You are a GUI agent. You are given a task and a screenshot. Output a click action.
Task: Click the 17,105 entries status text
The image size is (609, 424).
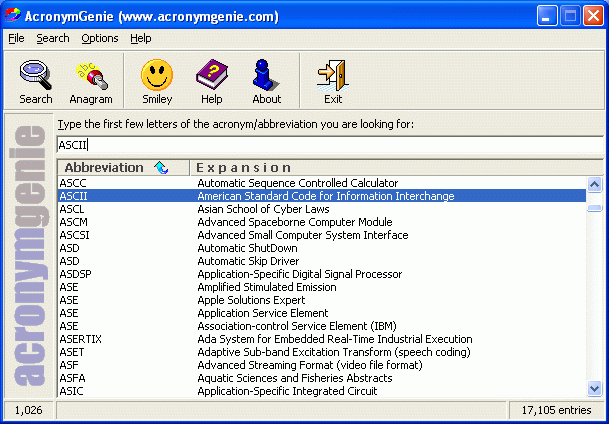(557, 410)
